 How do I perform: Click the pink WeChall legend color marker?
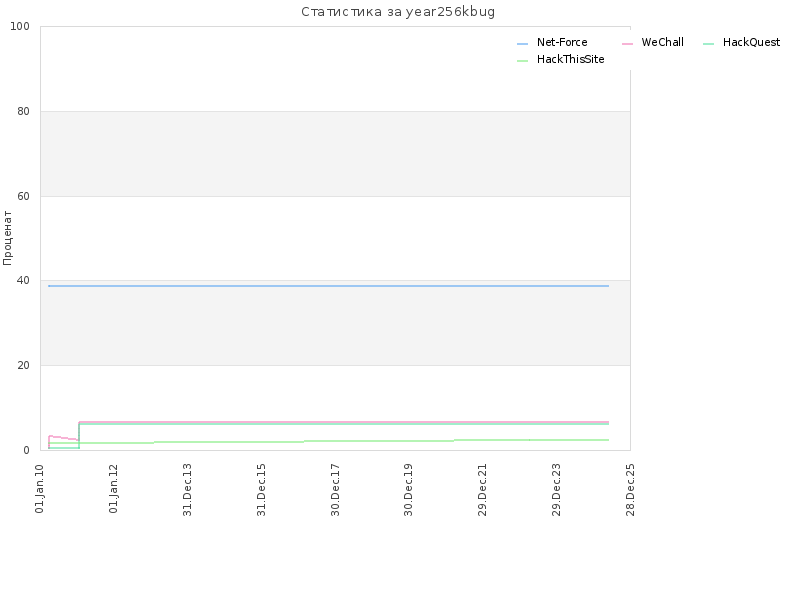(x=627, y=44)
